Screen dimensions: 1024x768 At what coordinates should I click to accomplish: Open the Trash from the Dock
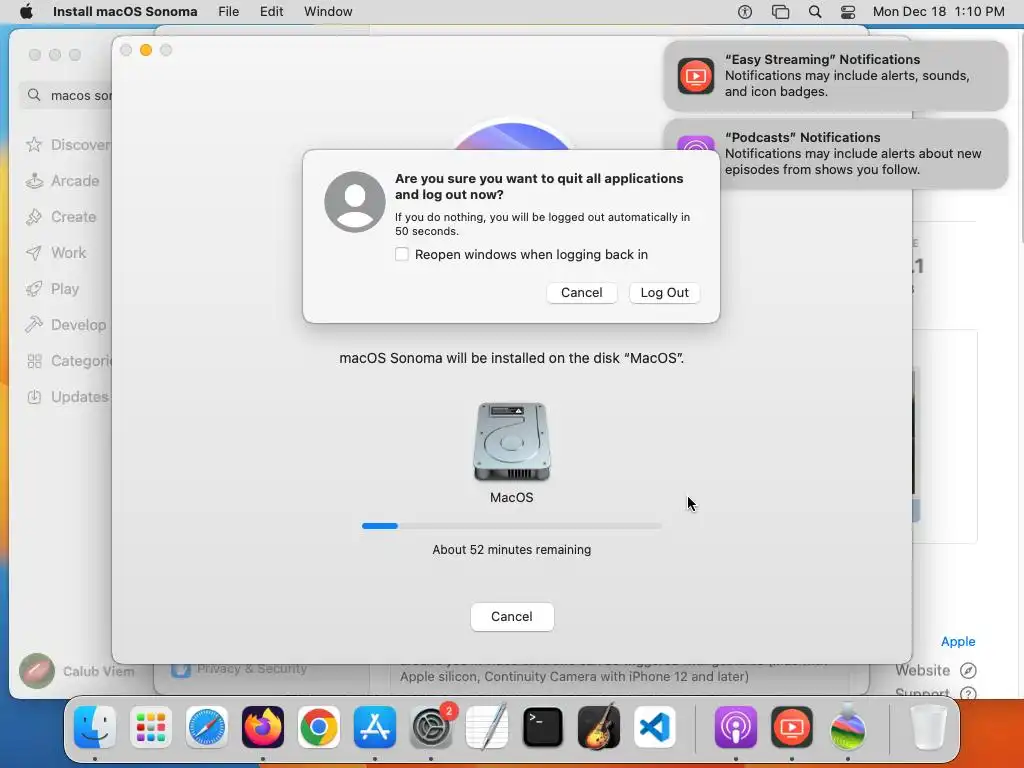929,727
